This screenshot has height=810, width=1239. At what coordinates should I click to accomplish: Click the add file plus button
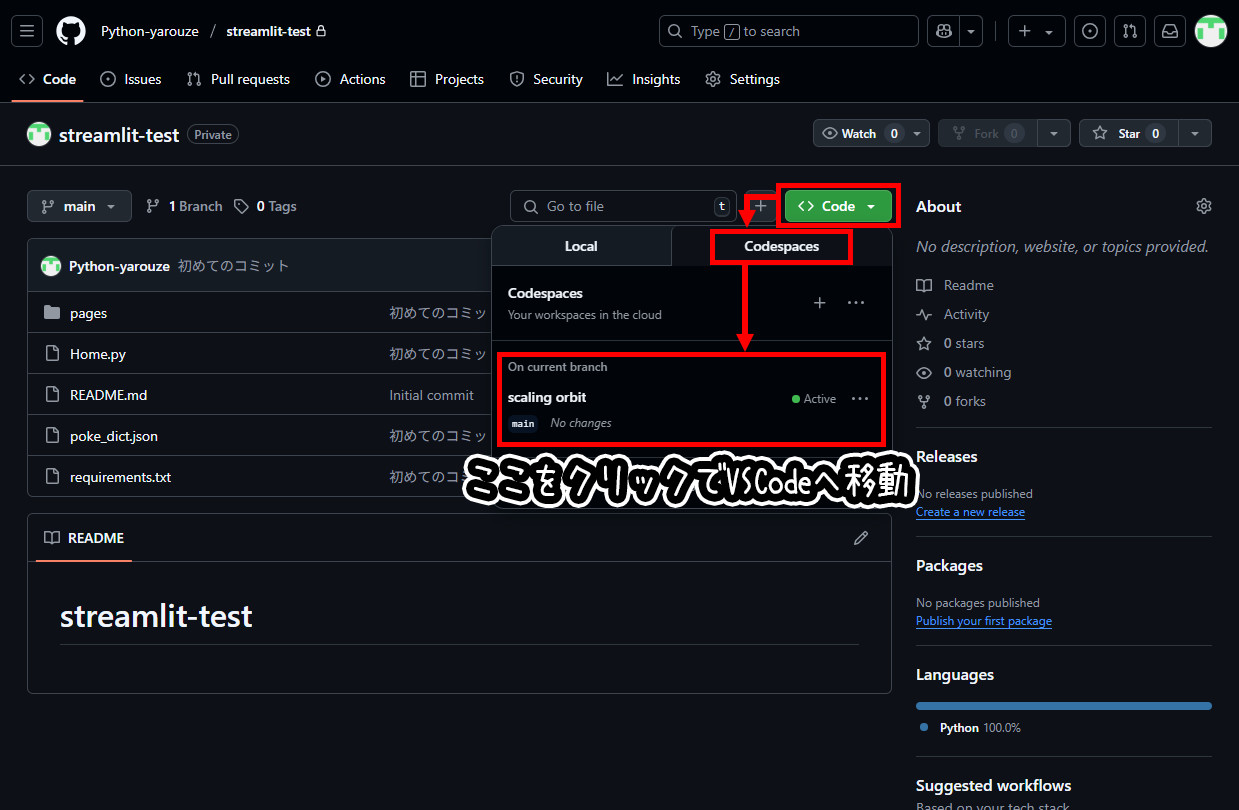tap(761, 206)
